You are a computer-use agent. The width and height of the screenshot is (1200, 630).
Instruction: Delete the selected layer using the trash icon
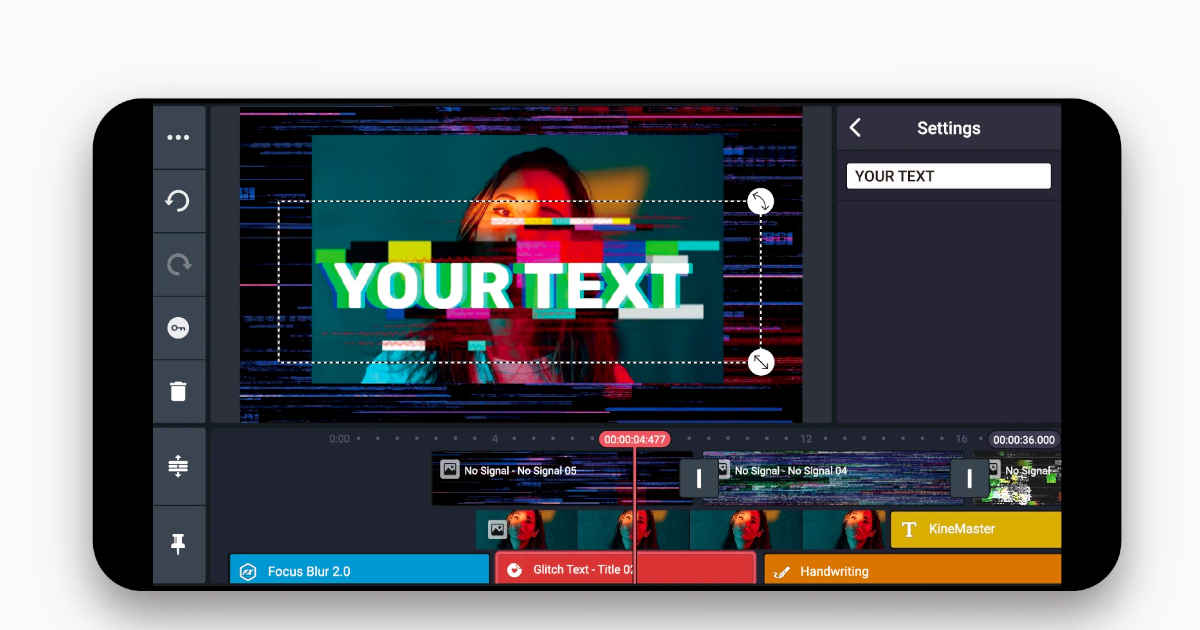tap(179, 391)
